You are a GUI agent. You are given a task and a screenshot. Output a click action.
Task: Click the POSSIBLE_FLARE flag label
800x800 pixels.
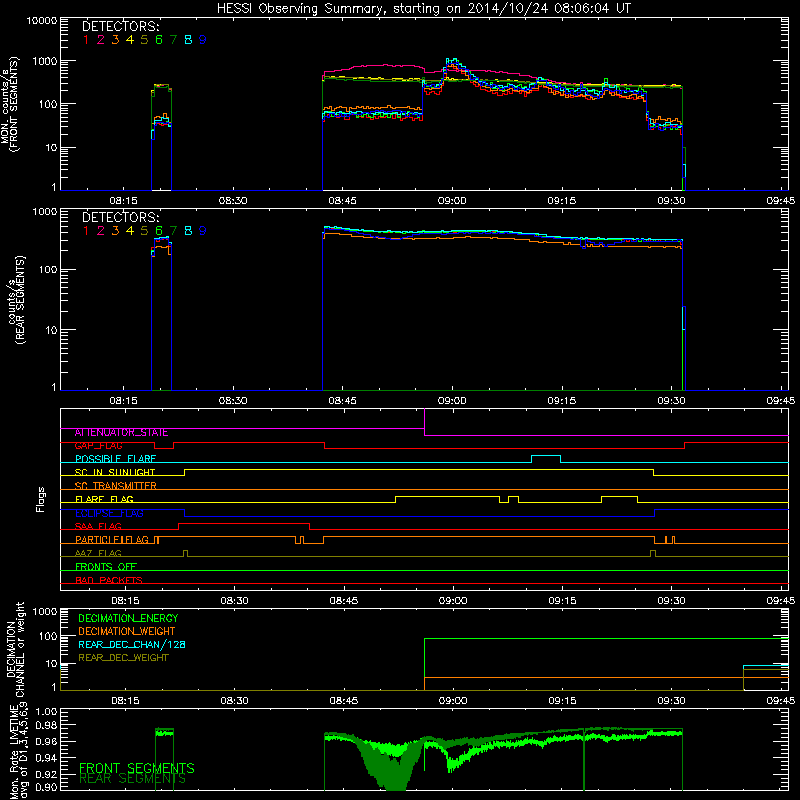pyautogui.click(x=115, y=459)
